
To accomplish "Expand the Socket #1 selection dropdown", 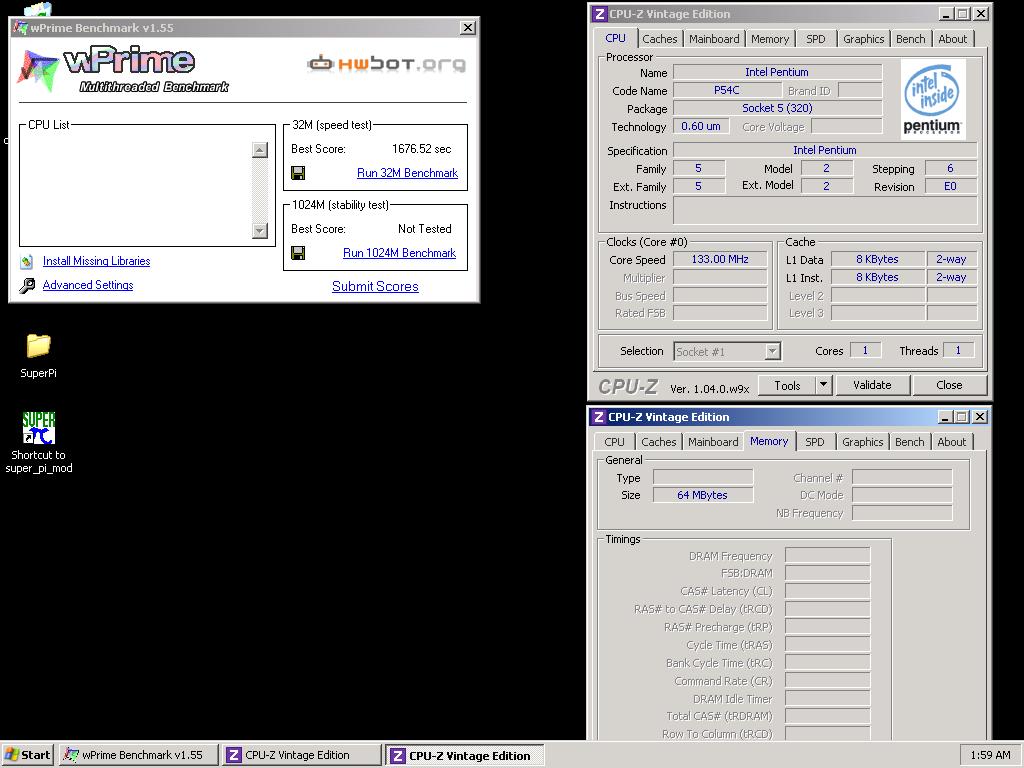I will pyautogui.click(x=773, y=352).
